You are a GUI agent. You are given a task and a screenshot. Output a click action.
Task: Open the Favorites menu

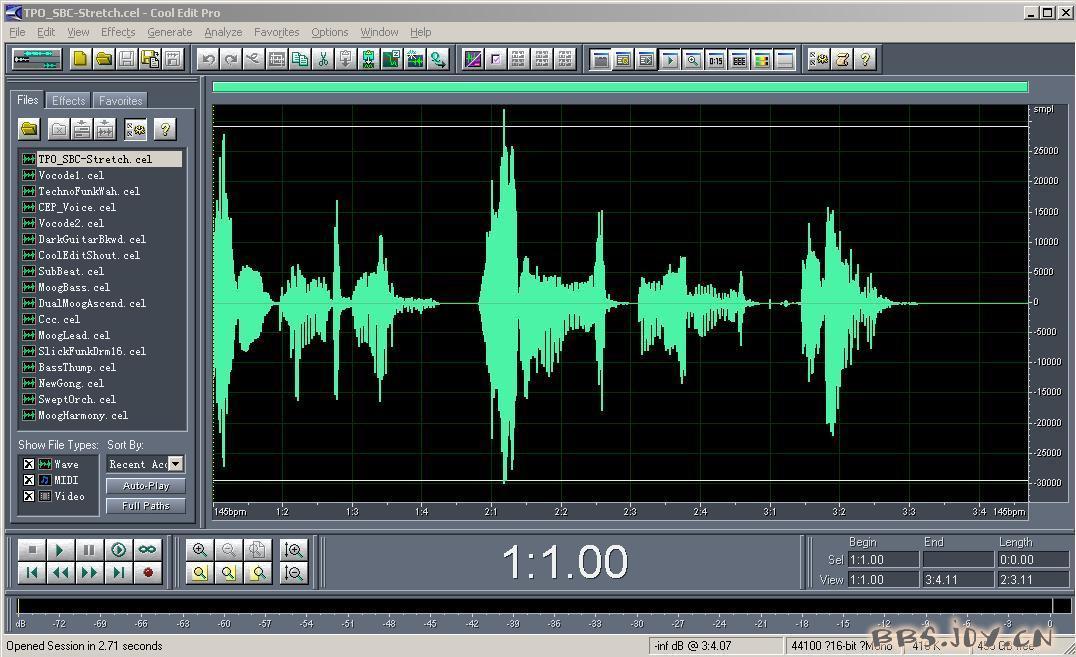(x=277, y=32)
